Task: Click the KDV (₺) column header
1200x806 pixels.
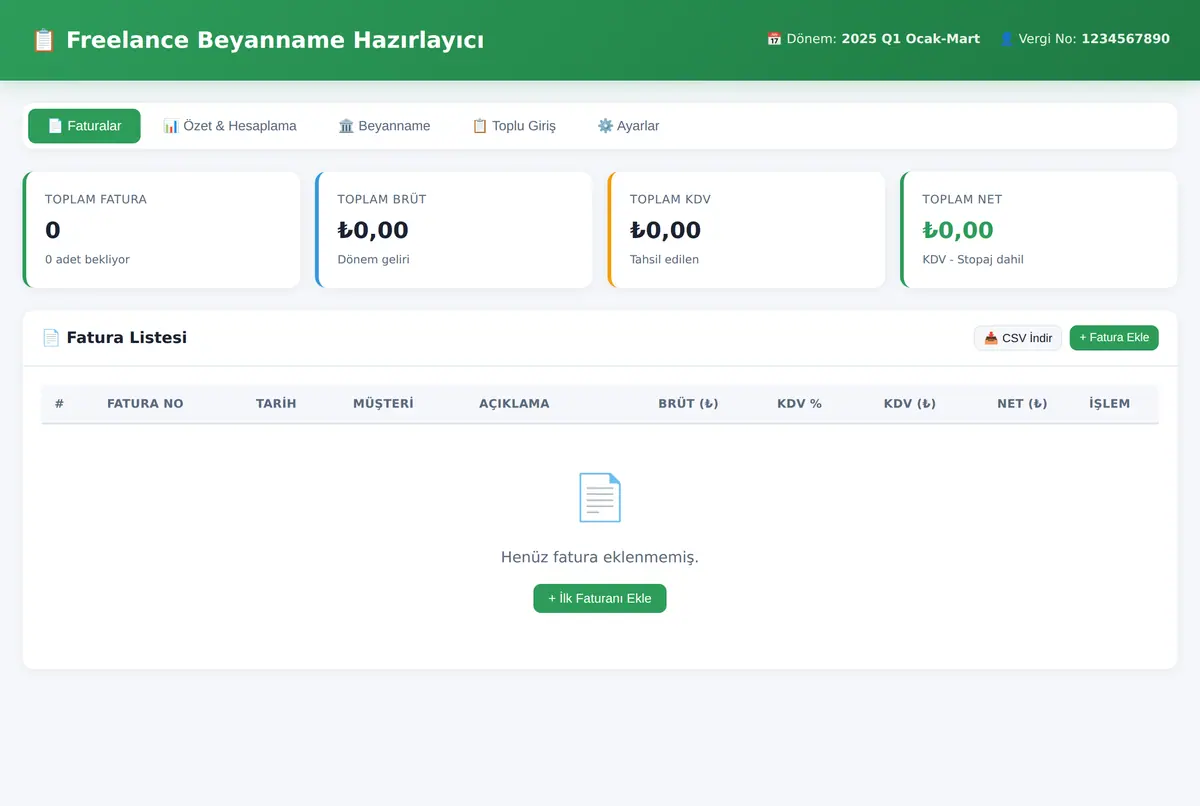Action: (x=910, y=404)
